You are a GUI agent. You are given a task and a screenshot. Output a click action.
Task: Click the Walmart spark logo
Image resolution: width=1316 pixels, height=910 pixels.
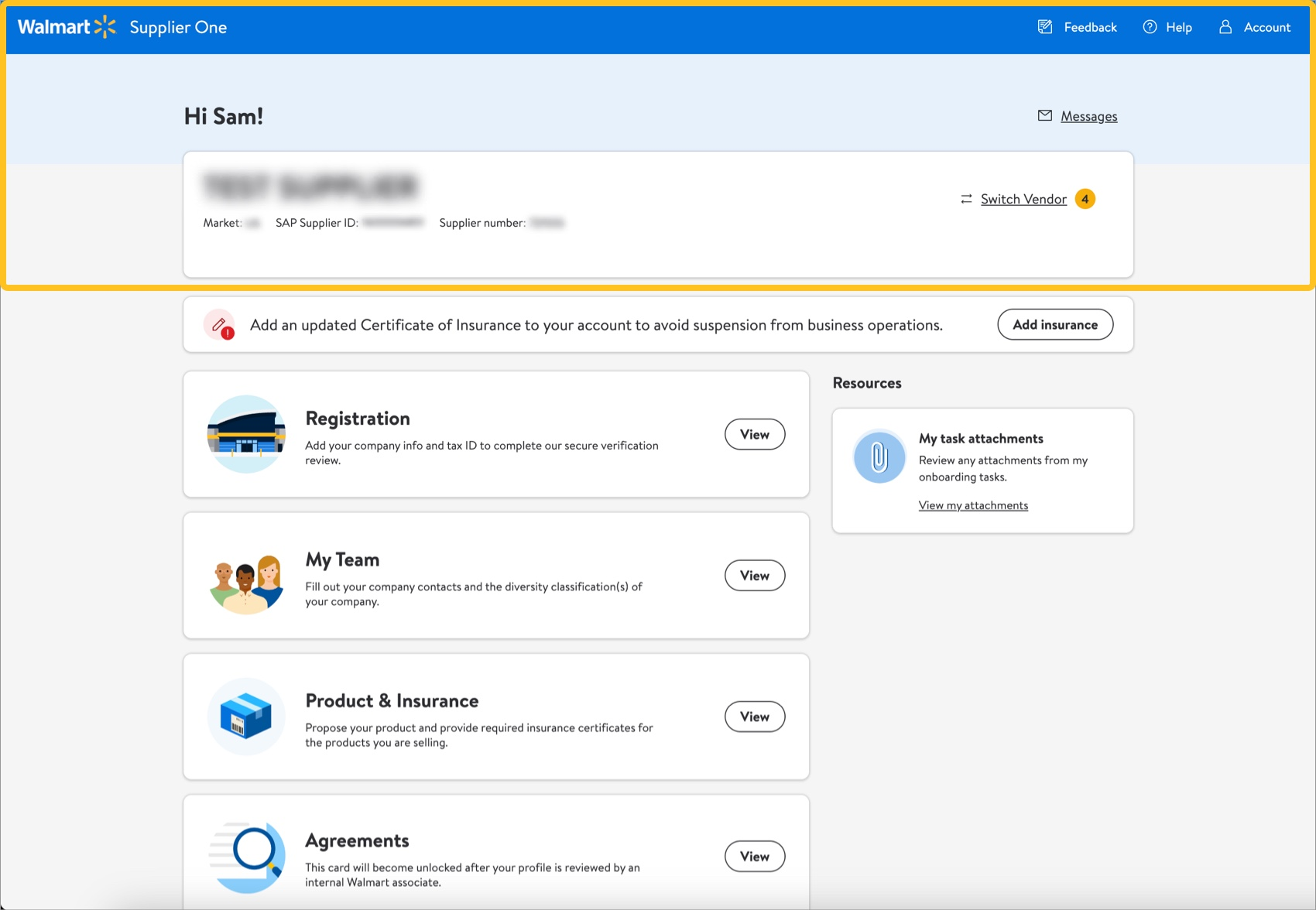(105, 28)
